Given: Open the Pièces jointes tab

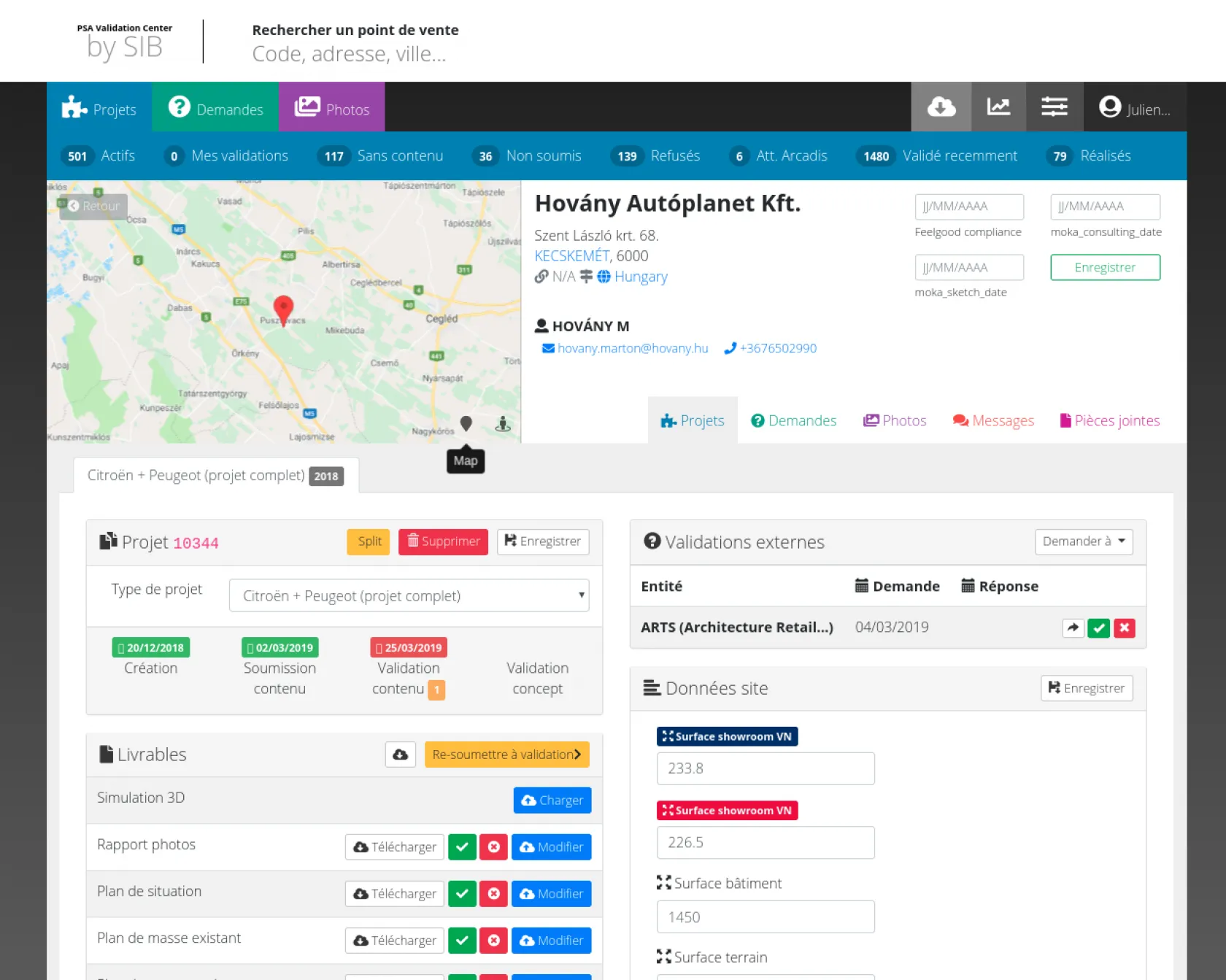Looking at the screenshot, I should pyautogui.click(x=1109, y=421).
